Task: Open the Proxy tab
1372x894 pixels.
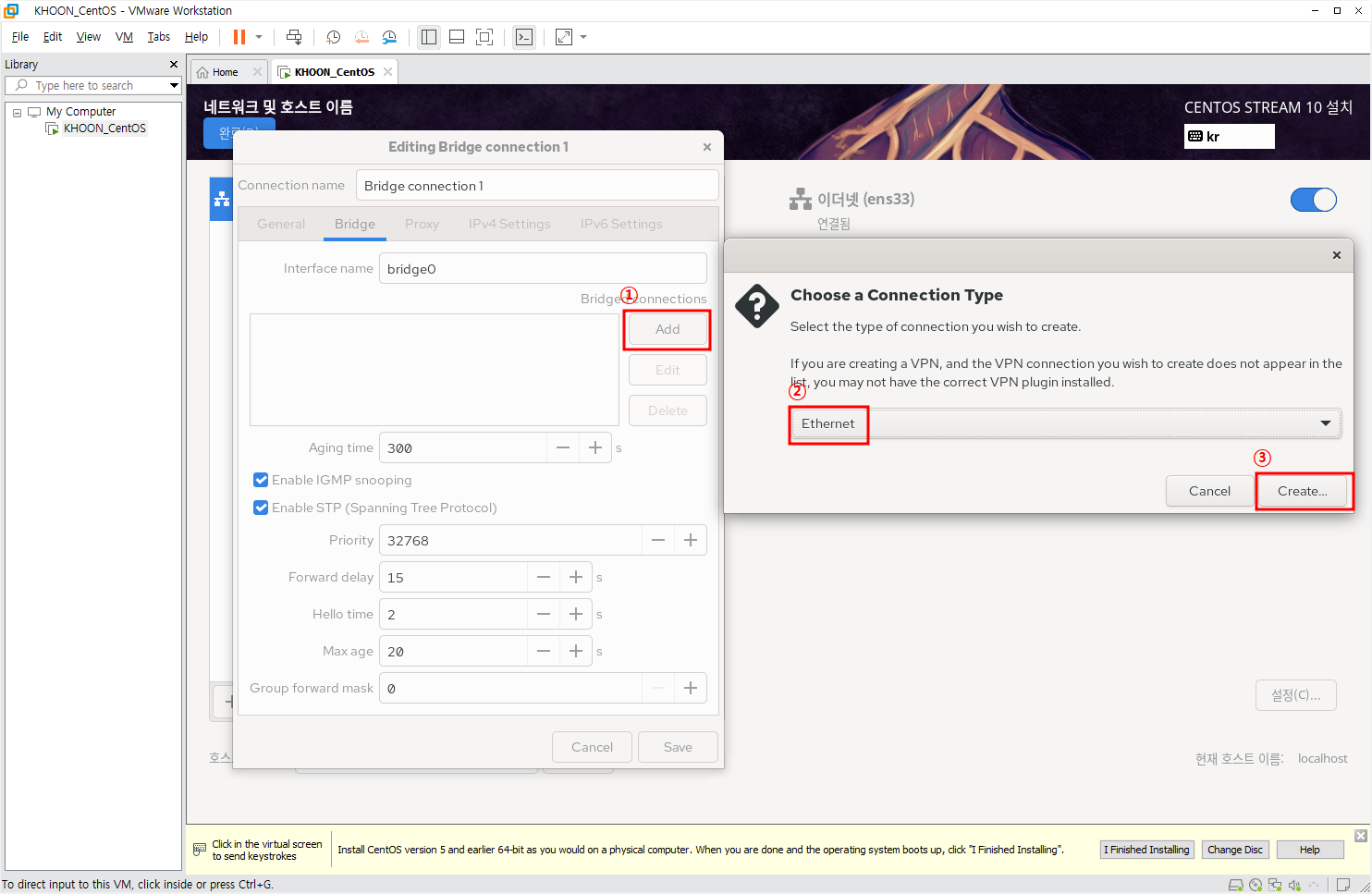Action: [x=422, y=224]
